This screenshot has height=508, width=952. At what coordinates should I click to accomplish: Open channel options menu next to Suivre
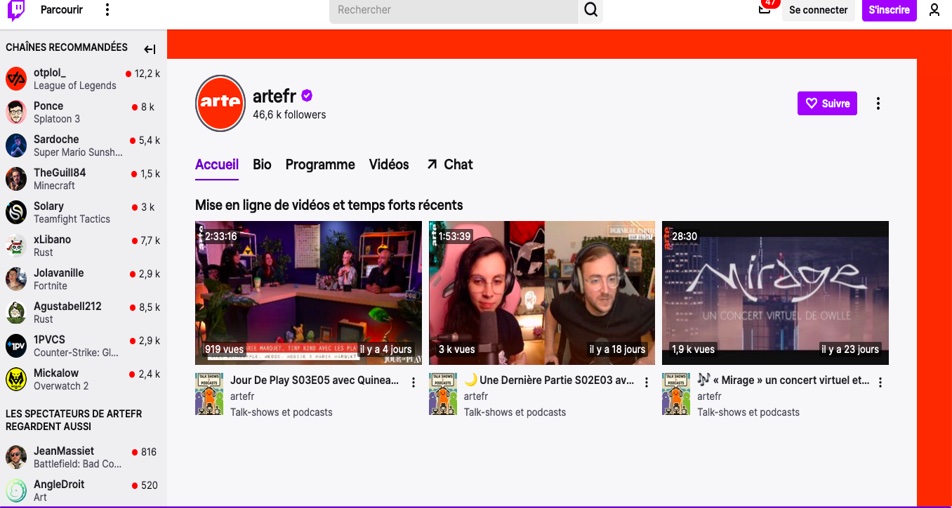(877, 104)
